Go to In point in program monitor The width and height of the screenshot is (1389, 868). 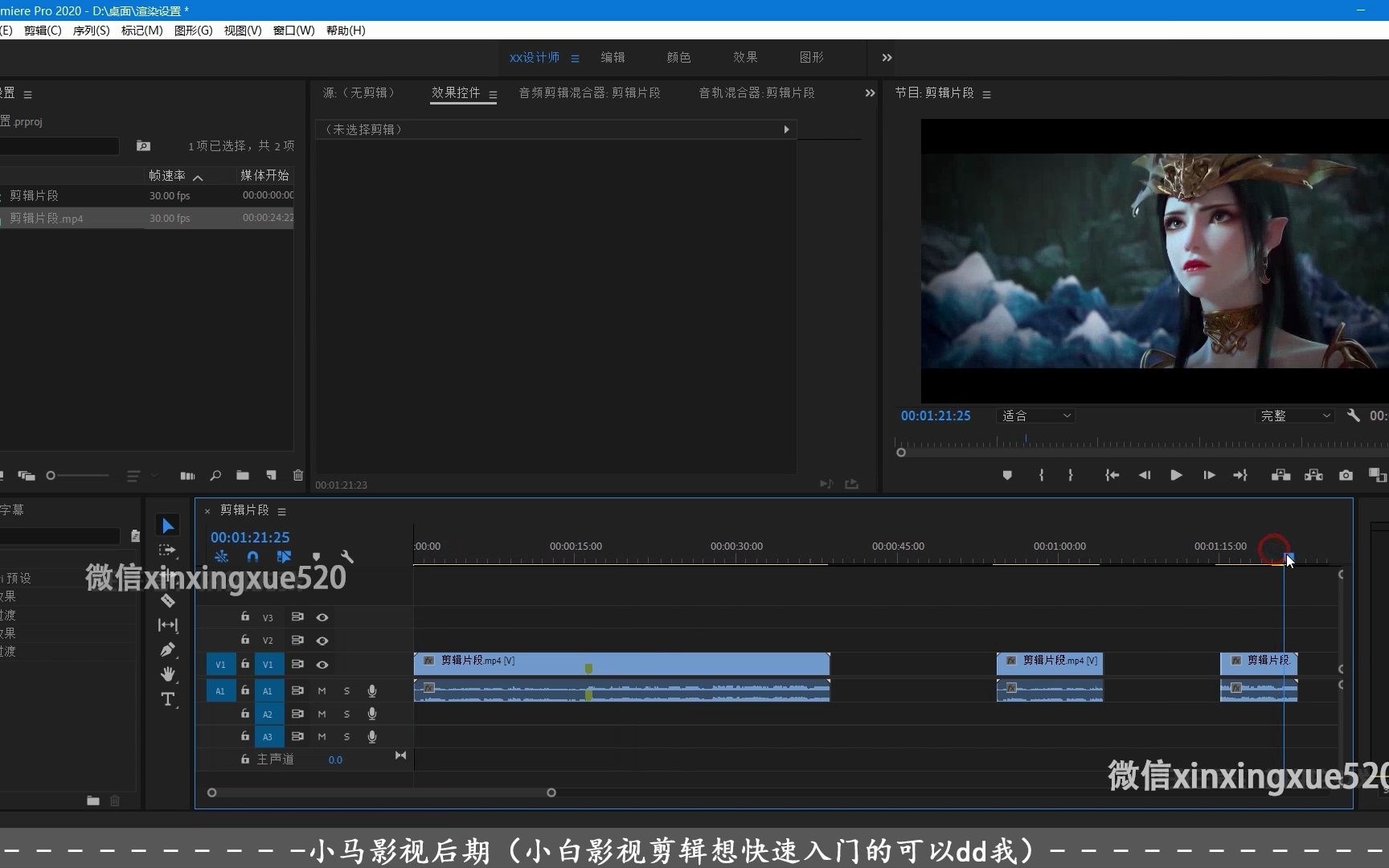point(1112,475)
